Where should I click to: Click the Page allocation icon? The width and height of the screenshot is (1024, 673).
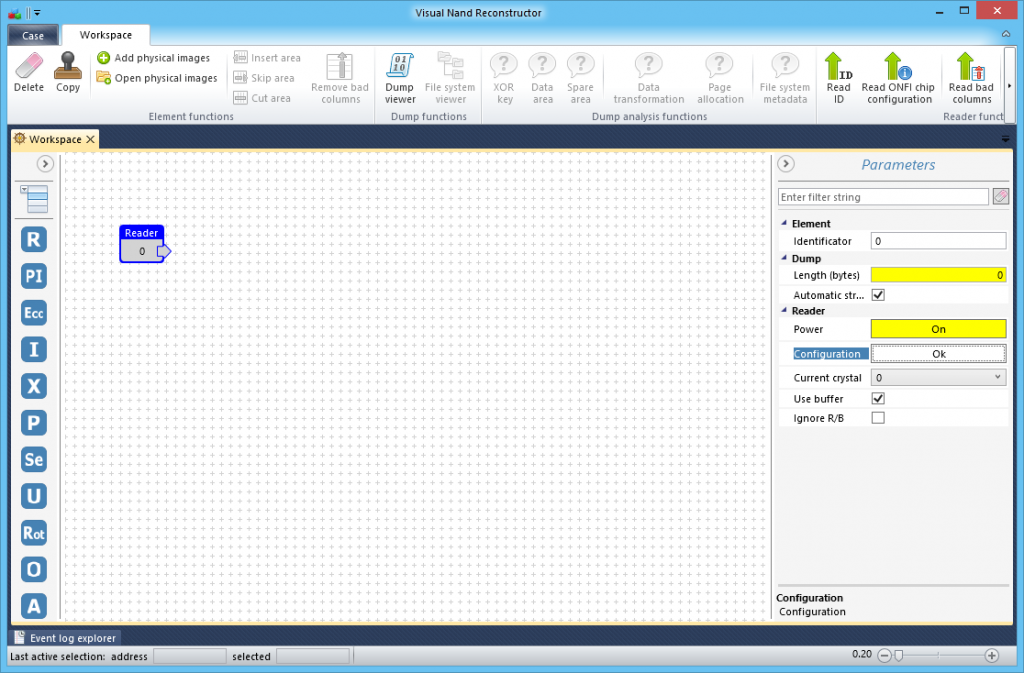[x=720, y=65]
